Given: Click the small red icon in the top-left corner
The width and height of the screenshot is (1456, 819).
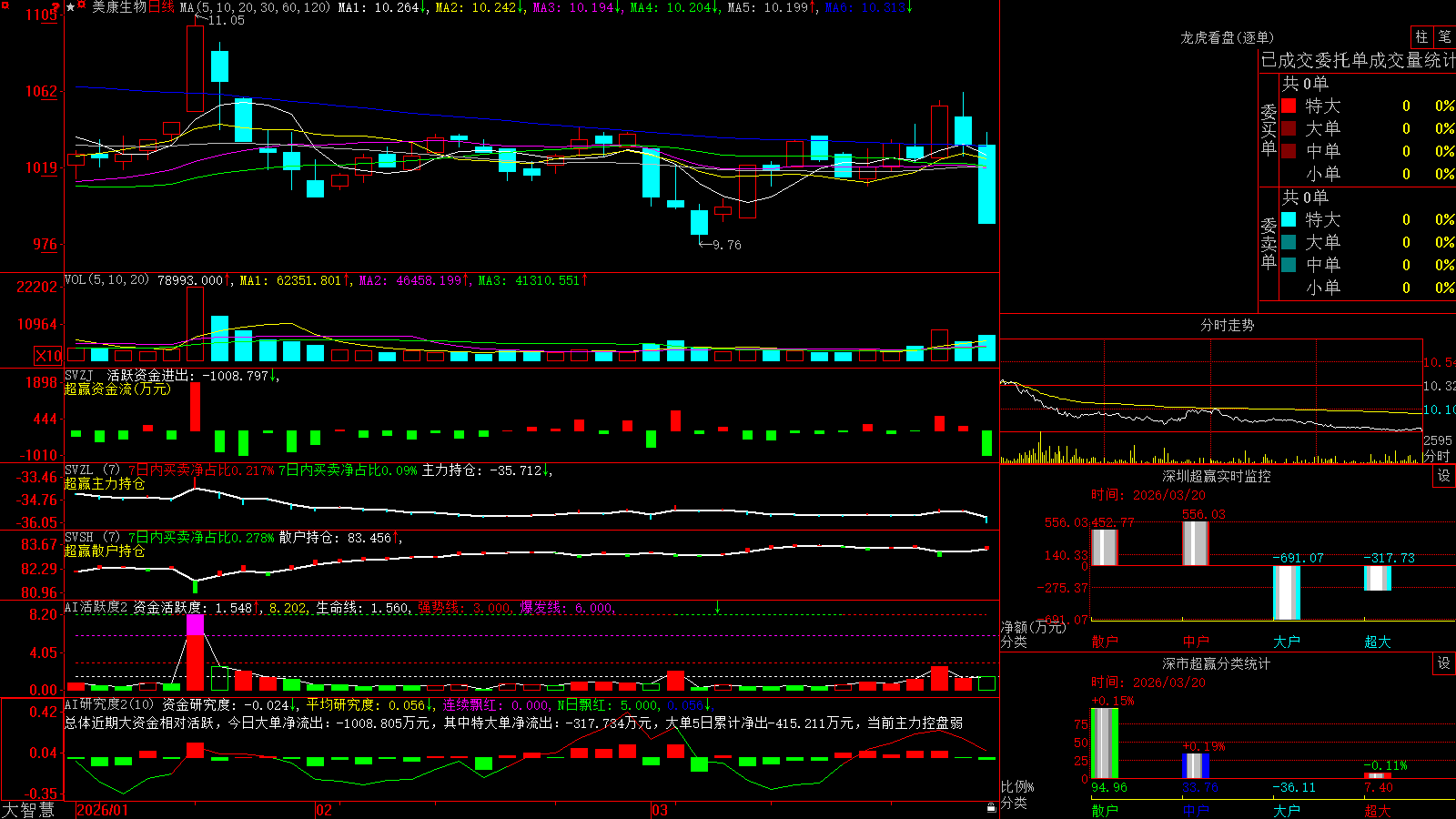Looking at the screenshot, I should pos(5,5).
